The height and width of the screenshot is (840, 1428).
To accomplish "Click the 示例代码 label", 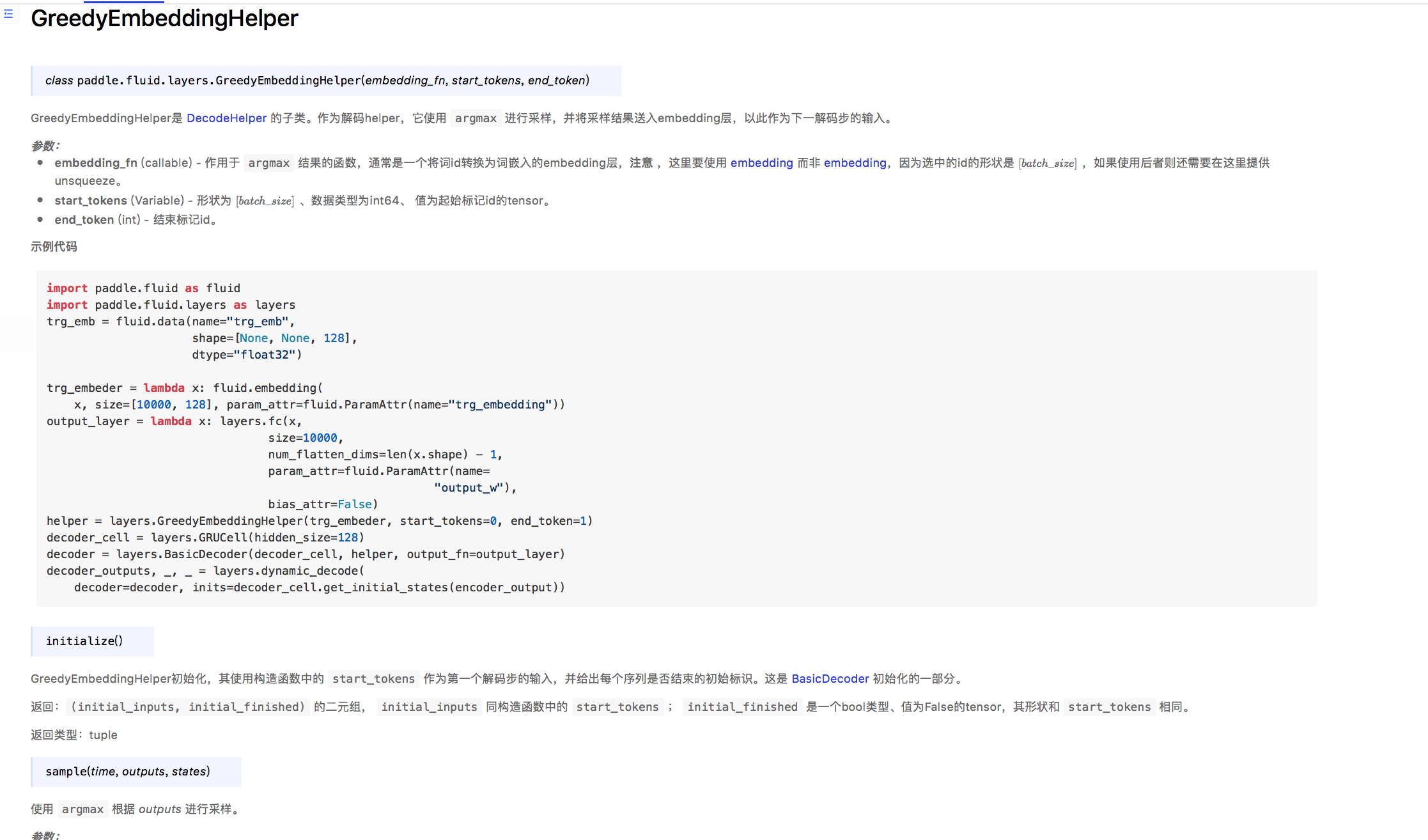I will (x=54, y=247).
